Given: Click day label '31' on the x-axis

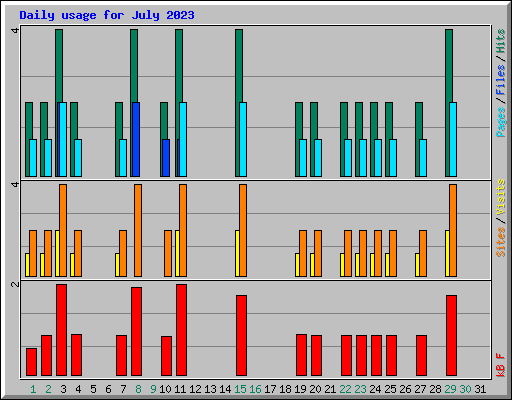Looking at the screenshot, I should coord(480,389).
